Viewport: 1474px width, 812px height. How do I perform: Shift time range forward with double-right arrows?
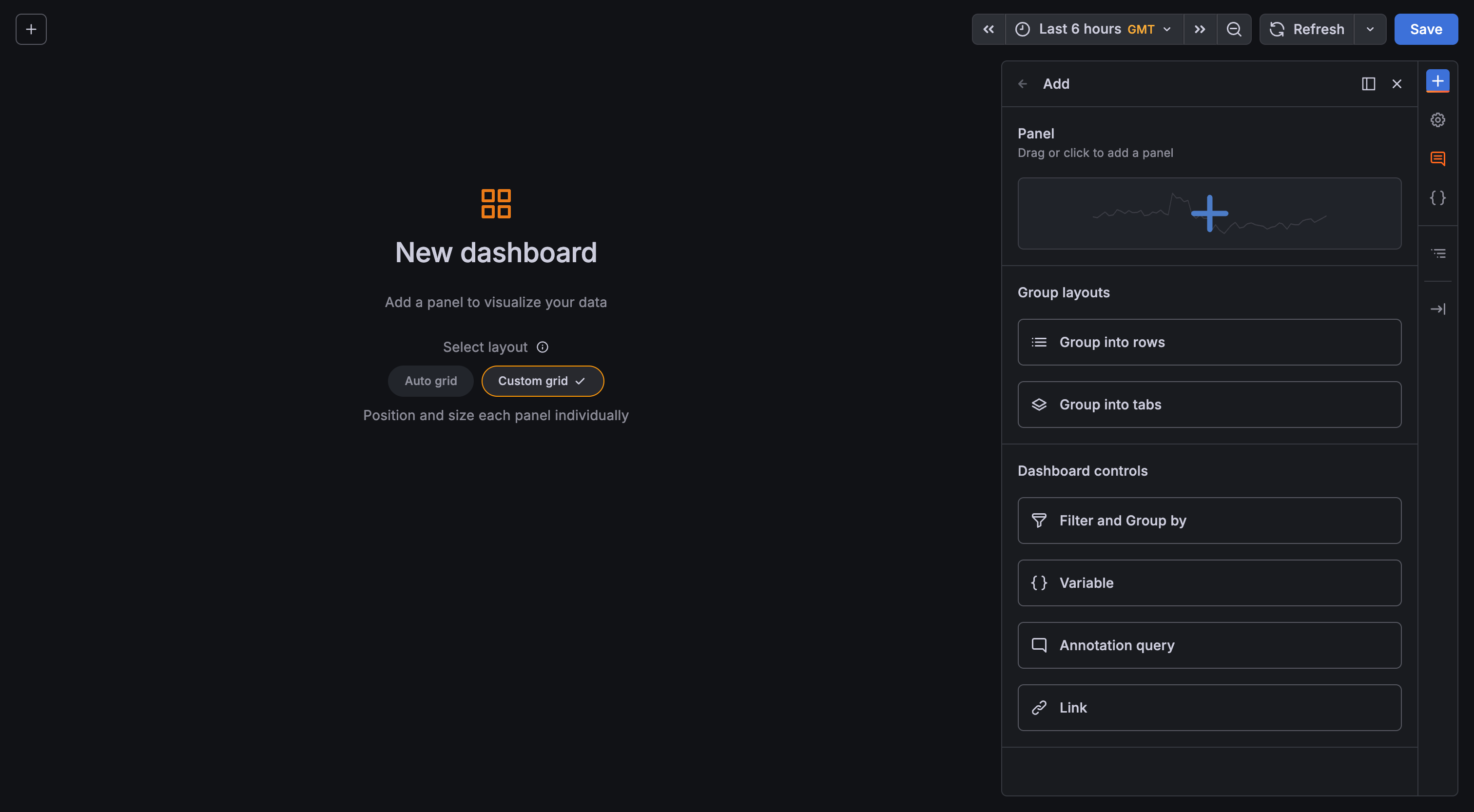1200,29
